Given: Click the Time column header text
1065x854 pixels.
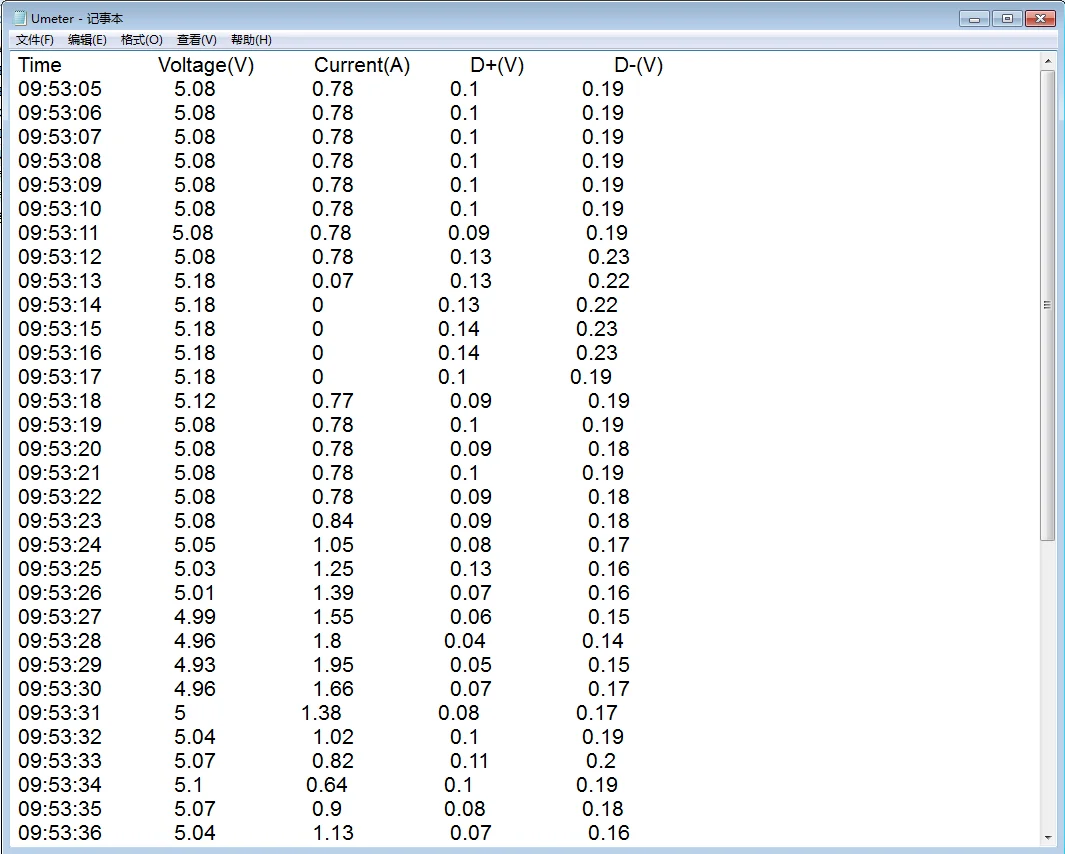Looking at the screenshot, I should tap(39, 65).
